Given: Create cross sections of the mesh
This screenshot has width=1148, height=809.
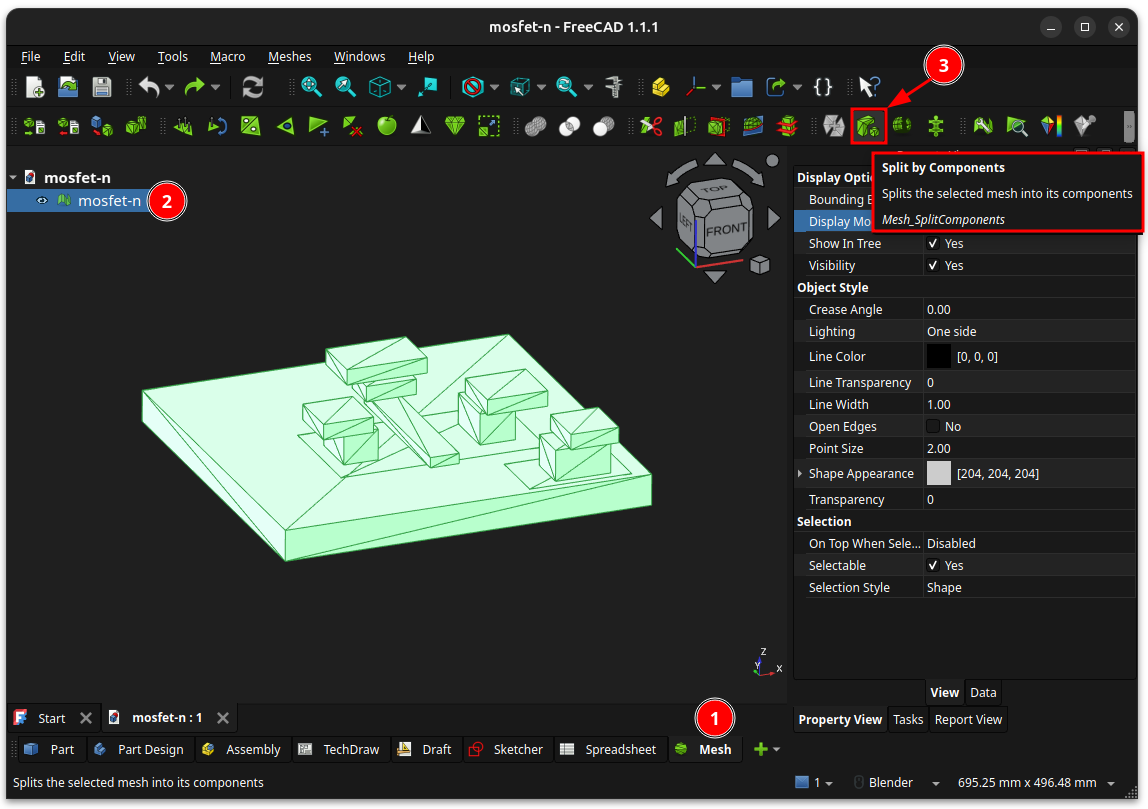Looking at the screenshot, I should (787, 126).
